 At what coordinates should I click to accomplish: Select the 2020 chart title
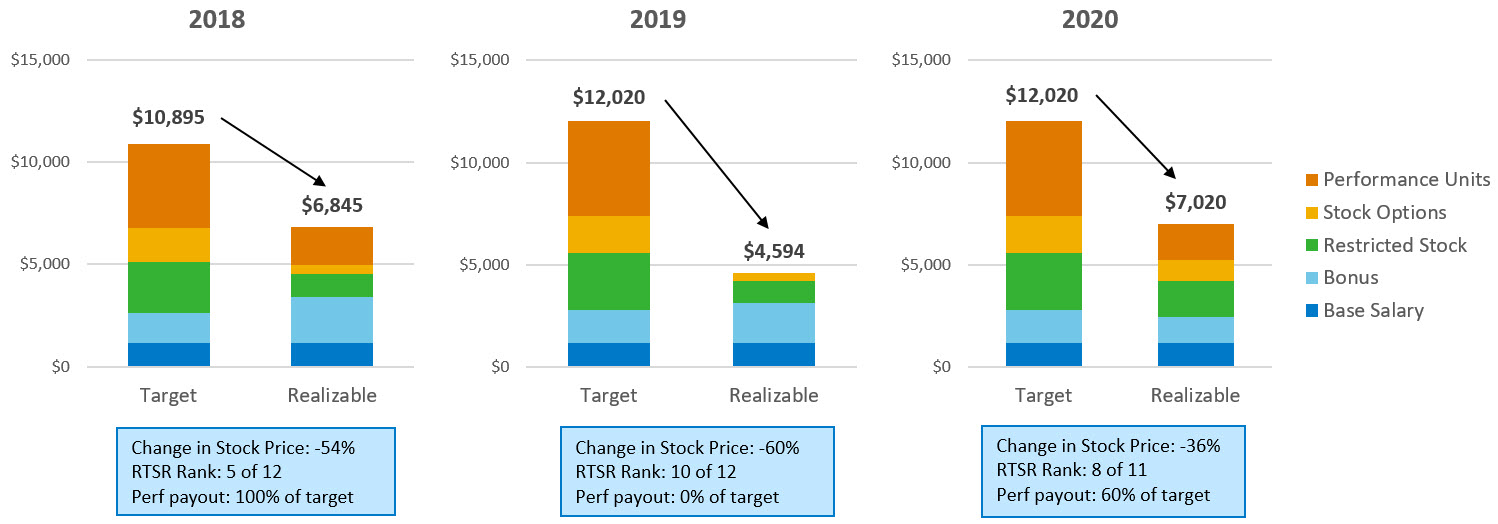pyautogui.click(x=1091, y=19)
